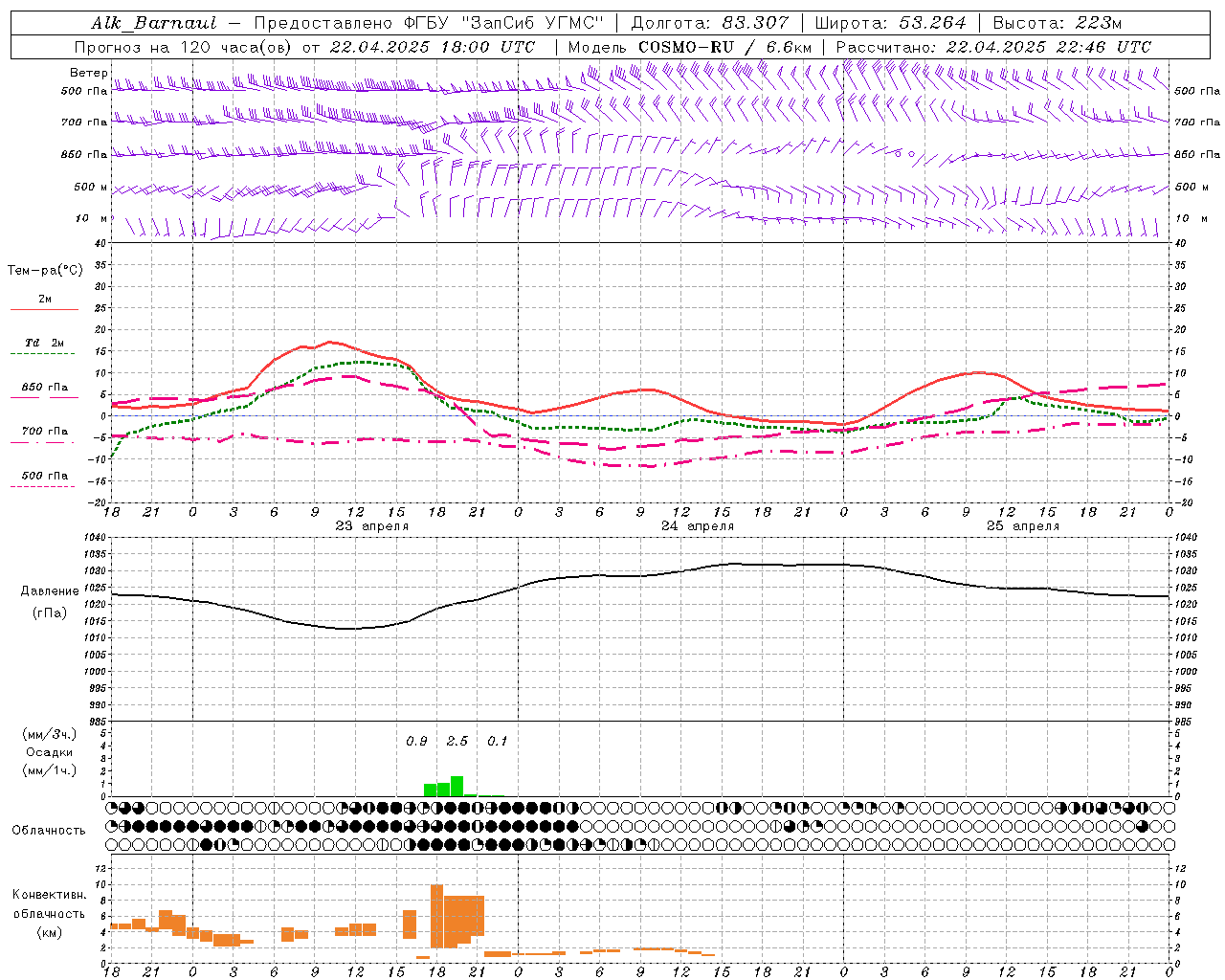The image size is (1225, 980).
Task: Click the '(км)' convective cloud unit label
Action: 49,932
